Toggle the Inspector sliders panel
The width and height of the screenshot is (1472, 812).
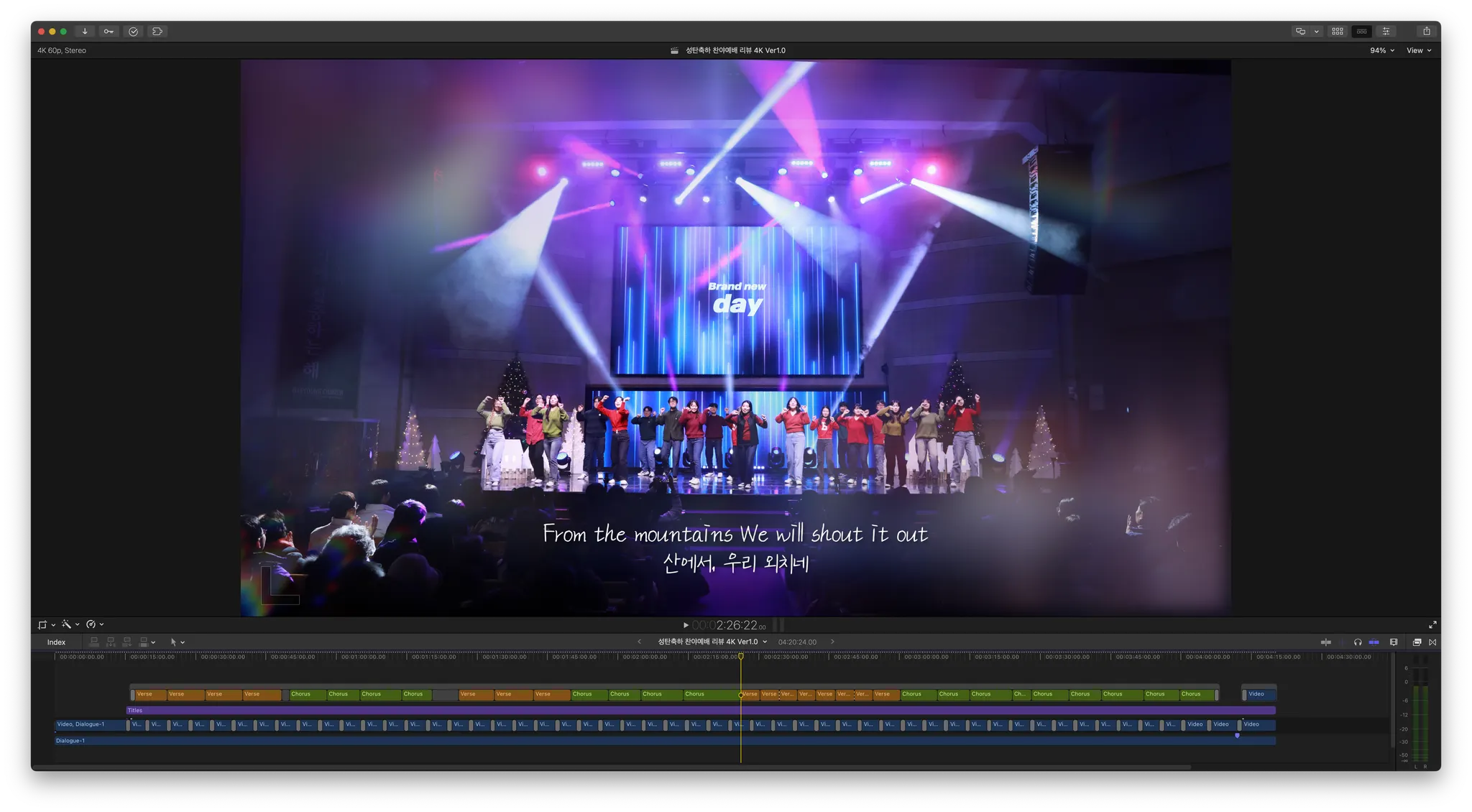[x=1386, y=32]
